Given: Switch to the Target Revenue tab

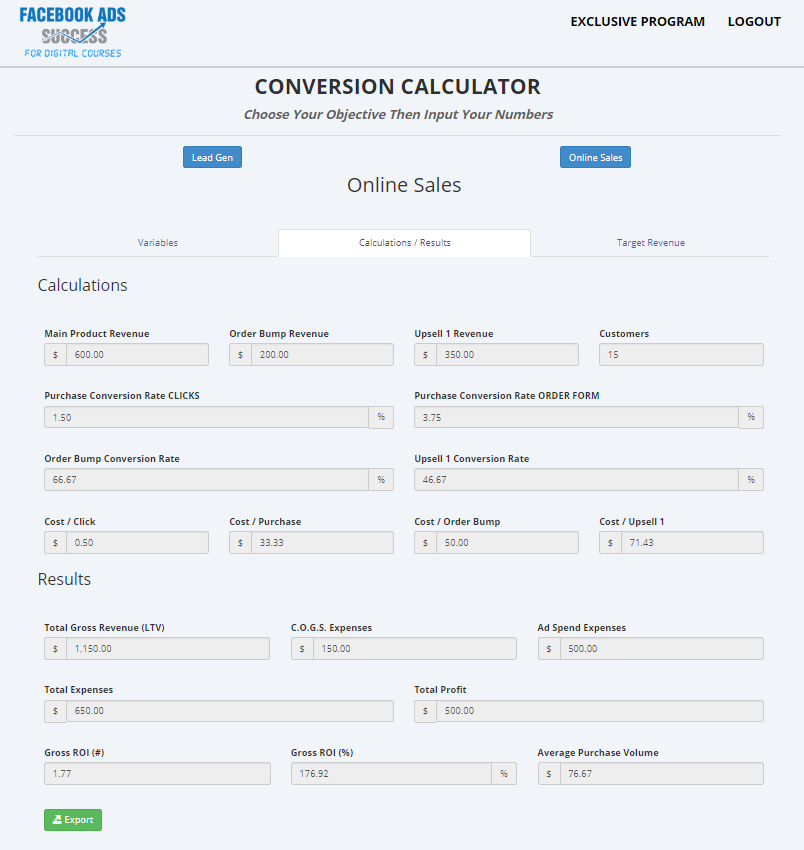Looking at the screenshot, I should coord(650,243).
